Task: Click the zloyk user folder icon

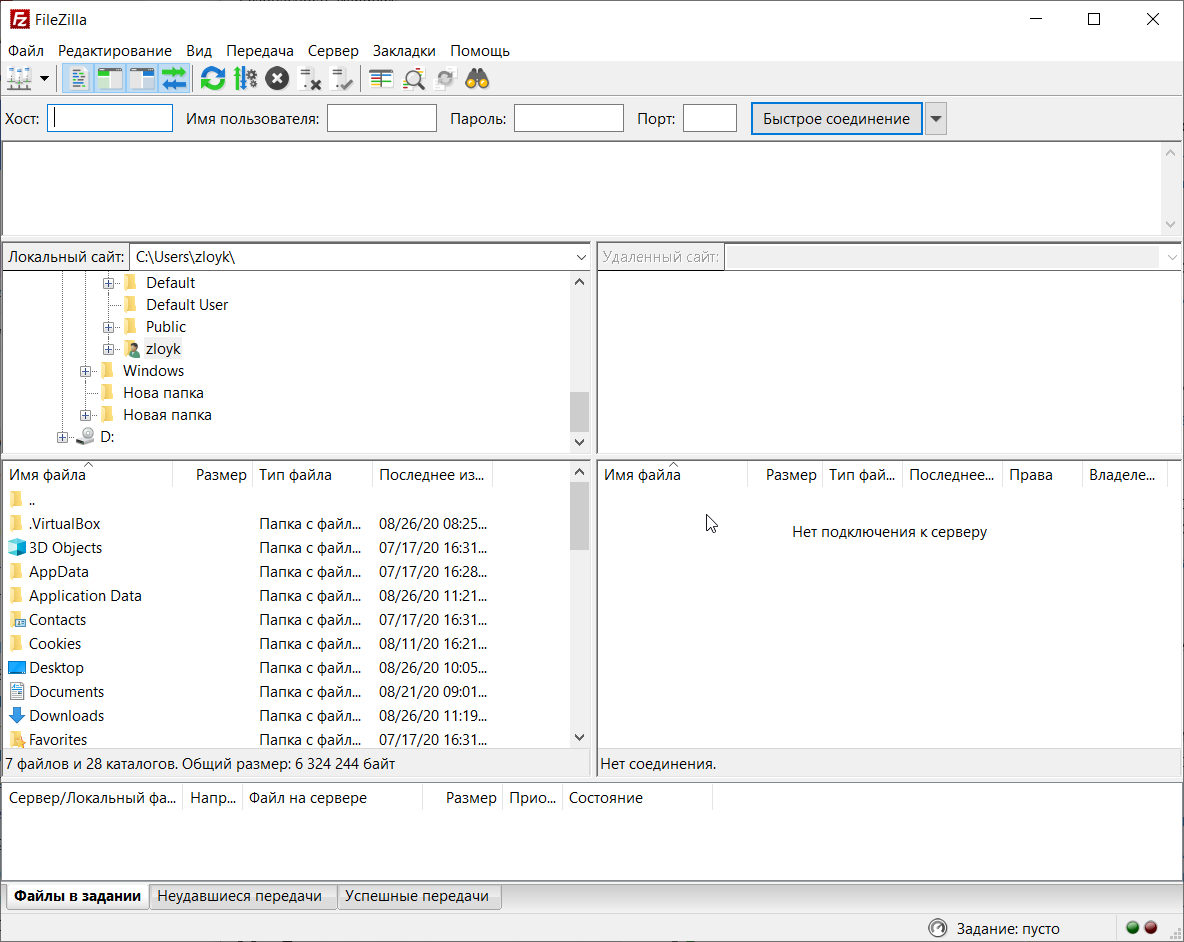Action: pyautogui.click(x=132, y=349)
